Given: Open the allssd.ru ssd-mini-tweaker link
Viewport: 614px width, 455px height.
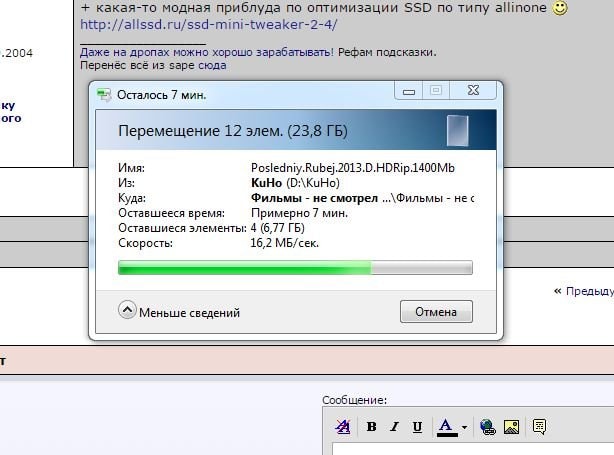Looking at the screenshot, I should [x=208, y=25].
